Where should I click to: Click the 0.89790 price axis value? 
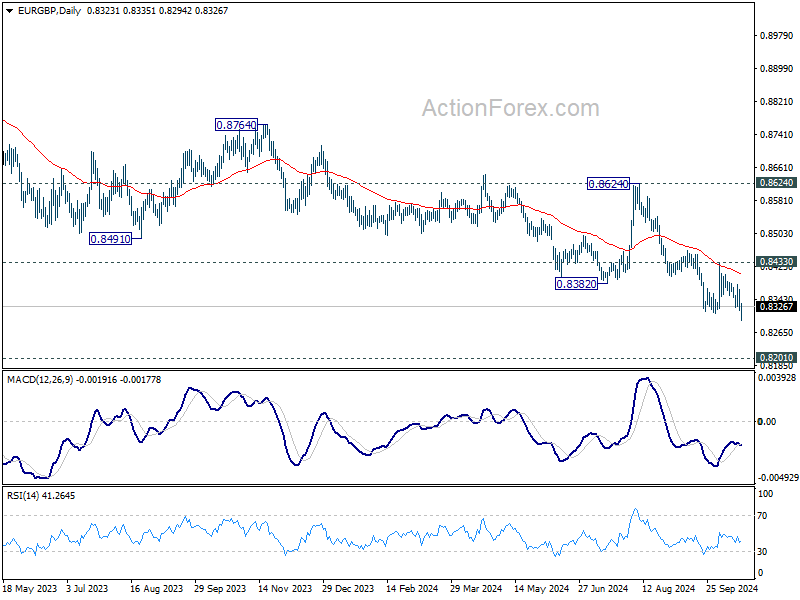[x=777, y=36]
